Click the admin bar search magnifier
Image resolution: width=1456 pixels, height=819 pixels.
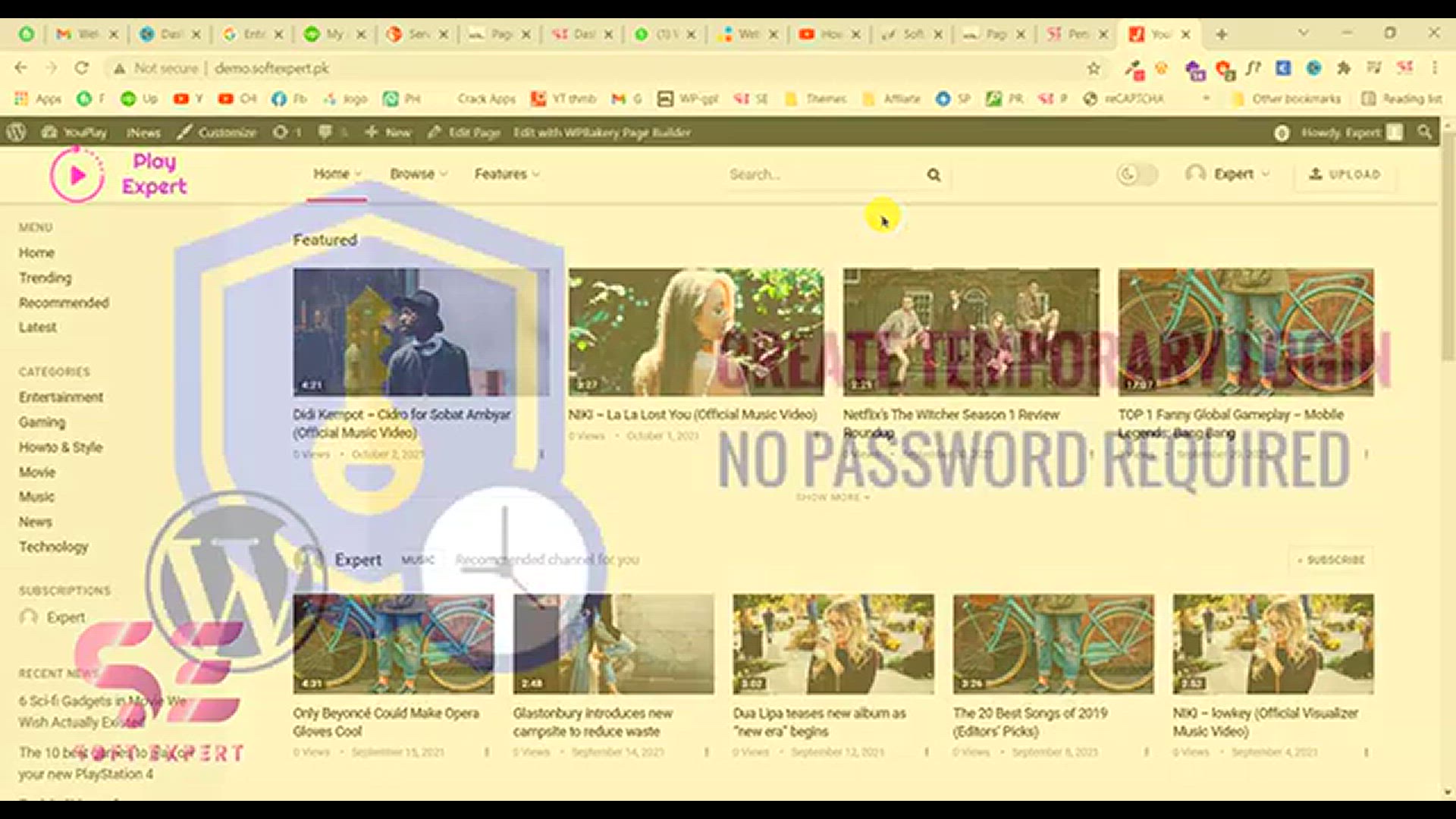point(1425,132)
